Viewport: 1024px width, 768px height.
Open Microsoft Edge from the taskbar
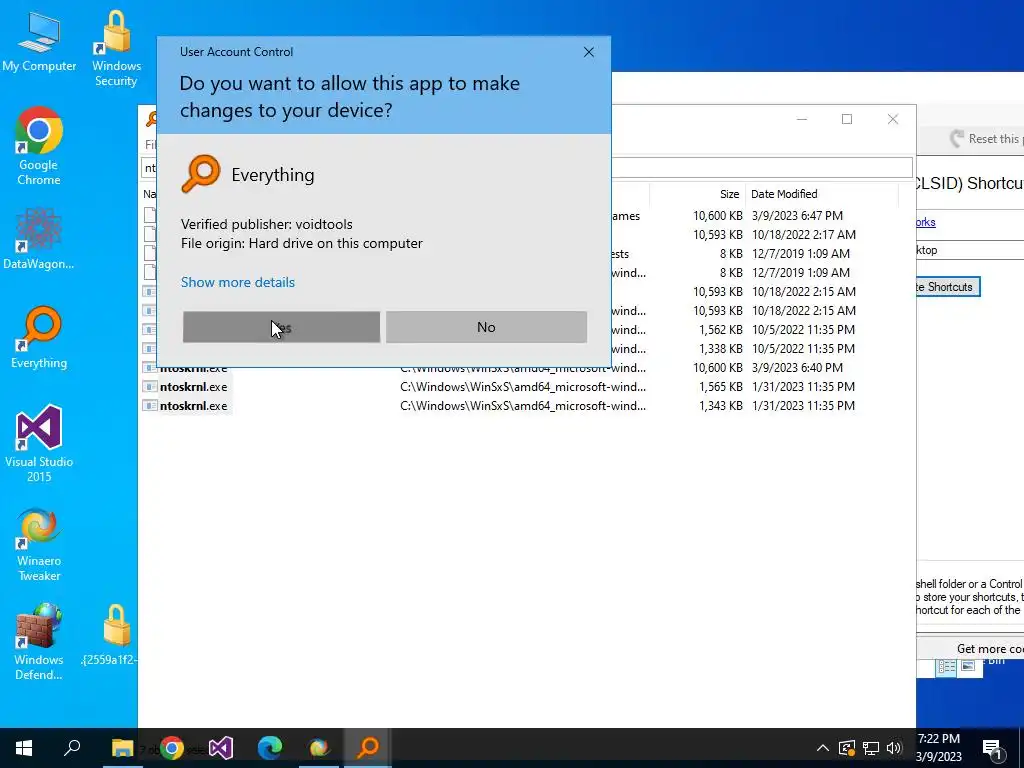[270, 748]
